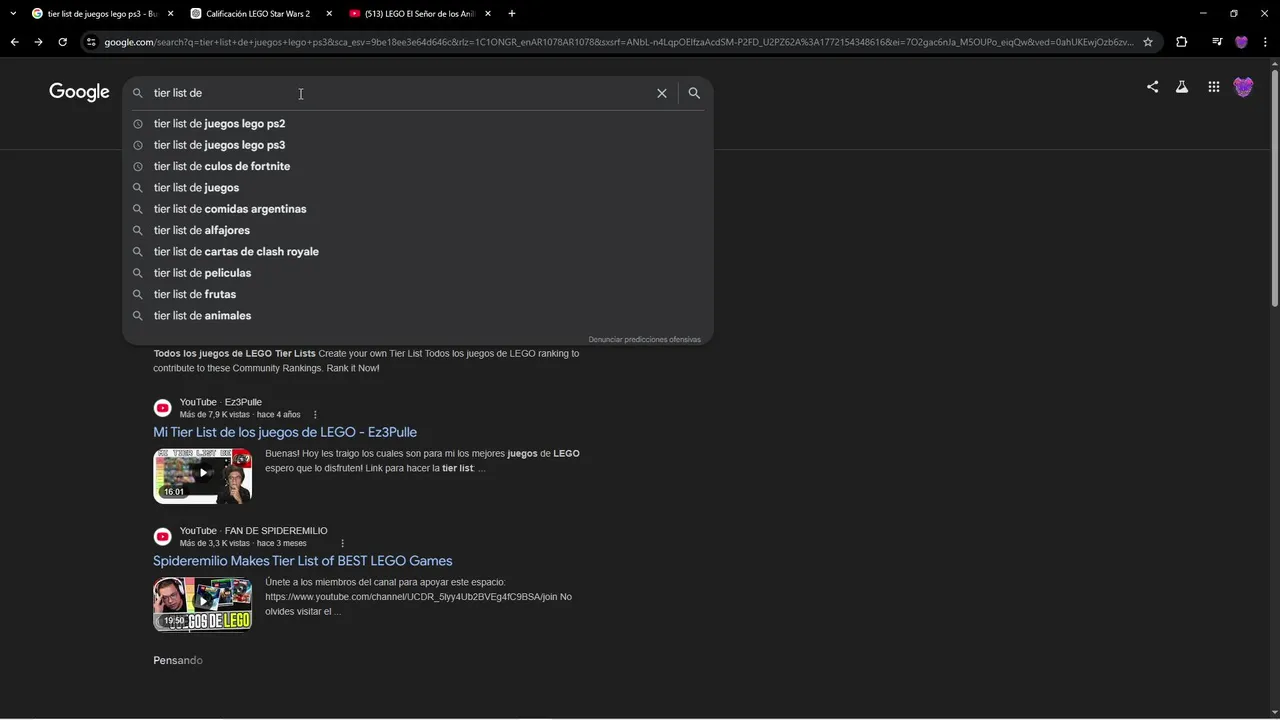Choose suggestion 'tier list de animales'
This screenshot has height=720, width=1280.
click(418, 316)
